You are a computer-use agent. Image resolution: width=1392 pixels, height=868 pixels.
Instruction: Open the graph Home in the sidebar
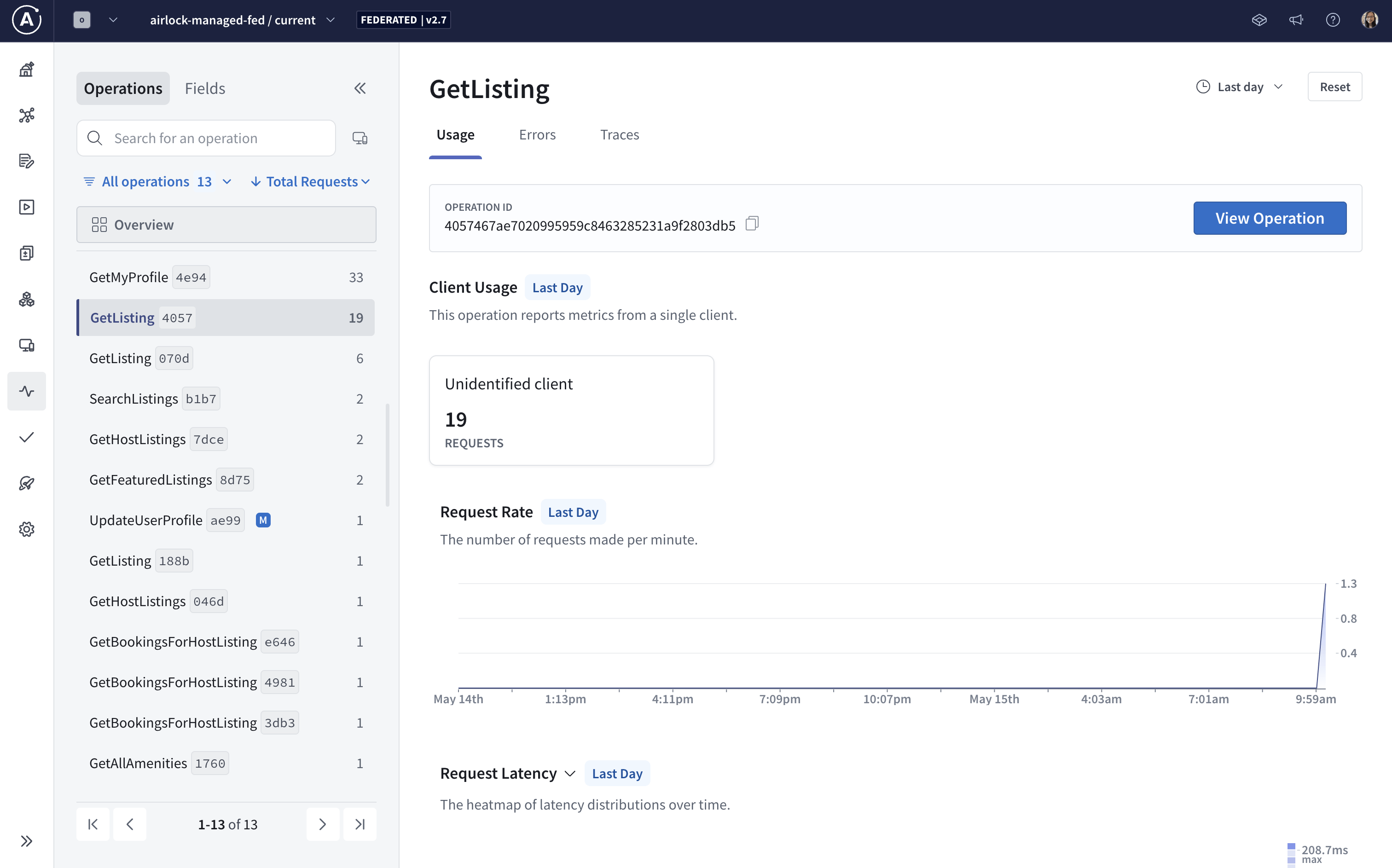[26, 69]
